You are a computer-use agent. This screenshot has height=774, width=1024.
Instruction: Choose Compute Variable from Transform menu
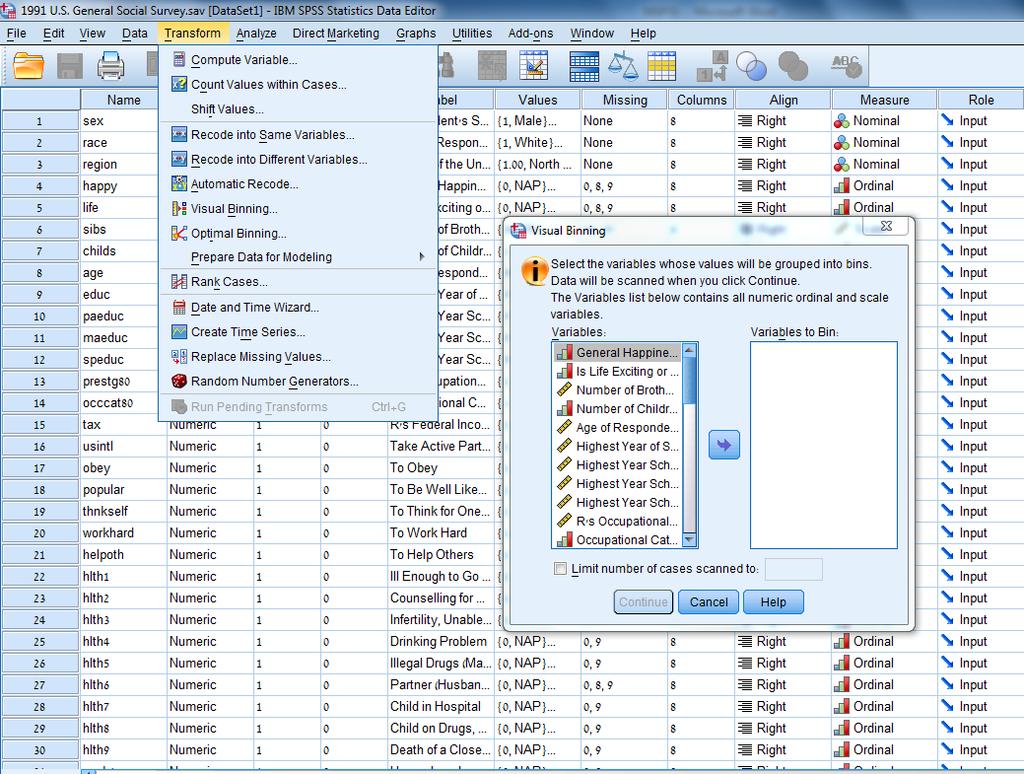coord(298,60)
